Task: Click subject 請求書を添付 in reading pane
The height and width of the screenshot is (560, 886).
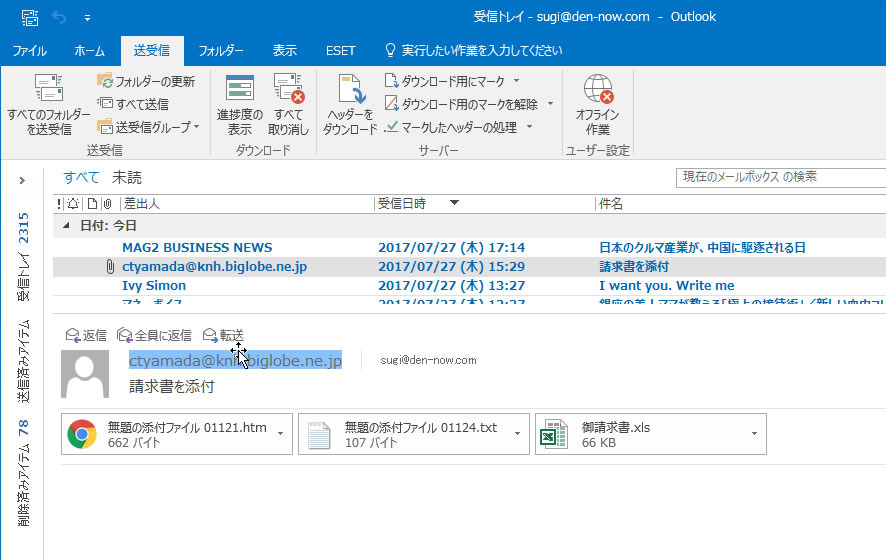Action: pos(172,387)
